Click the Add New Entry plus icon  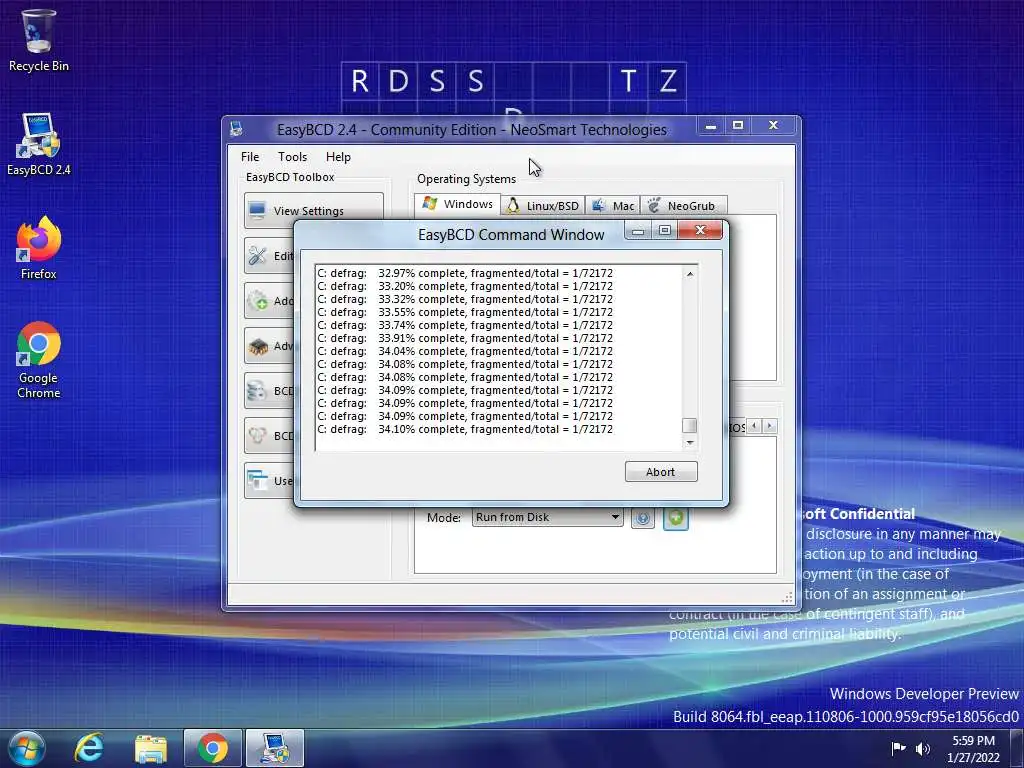coord(258,300)
